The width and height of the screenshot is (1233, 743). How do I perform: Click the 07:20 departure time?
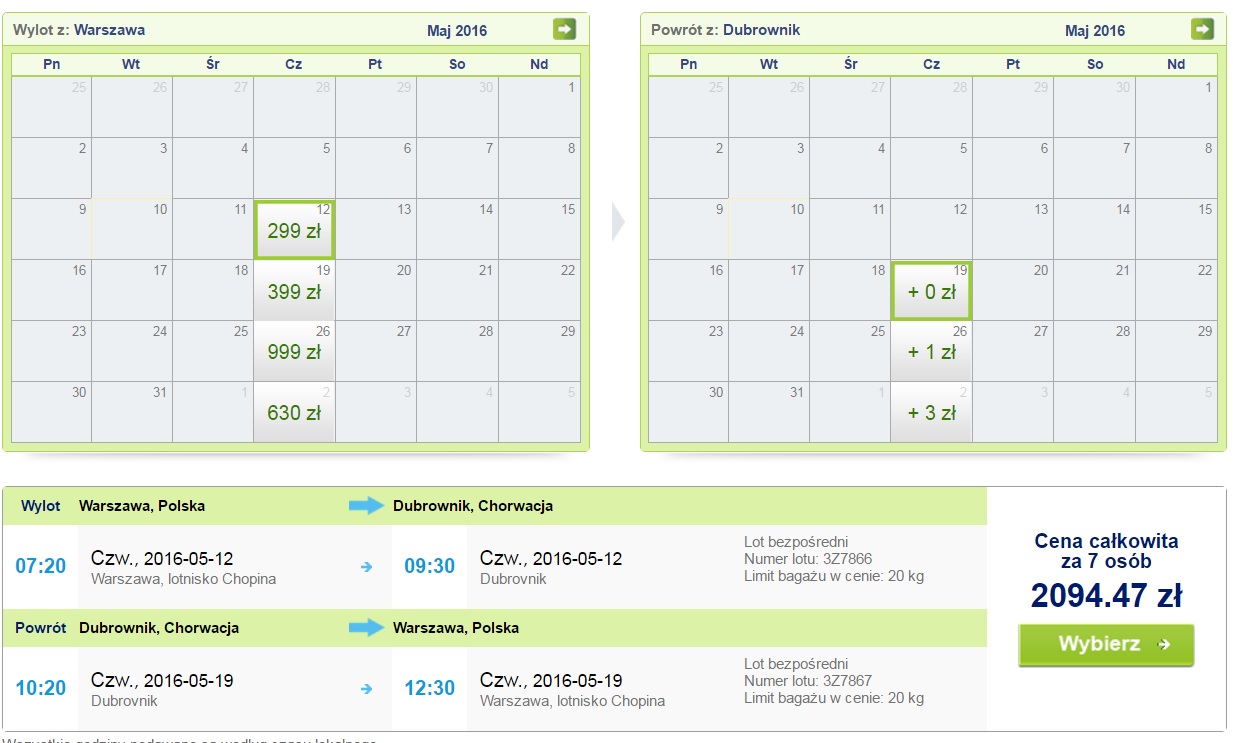click(41, 566)
